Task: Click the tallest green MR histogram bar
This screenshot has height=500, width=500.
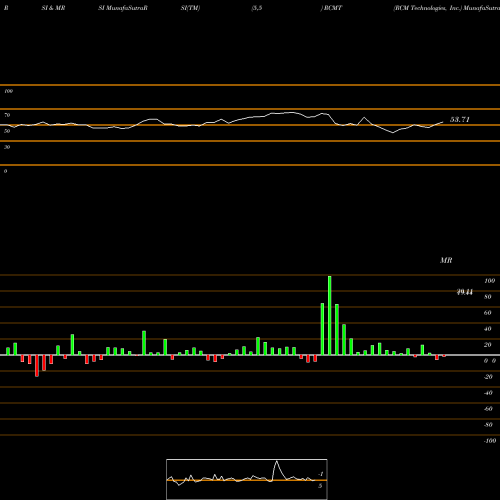Action: click(x=330, y=315)
